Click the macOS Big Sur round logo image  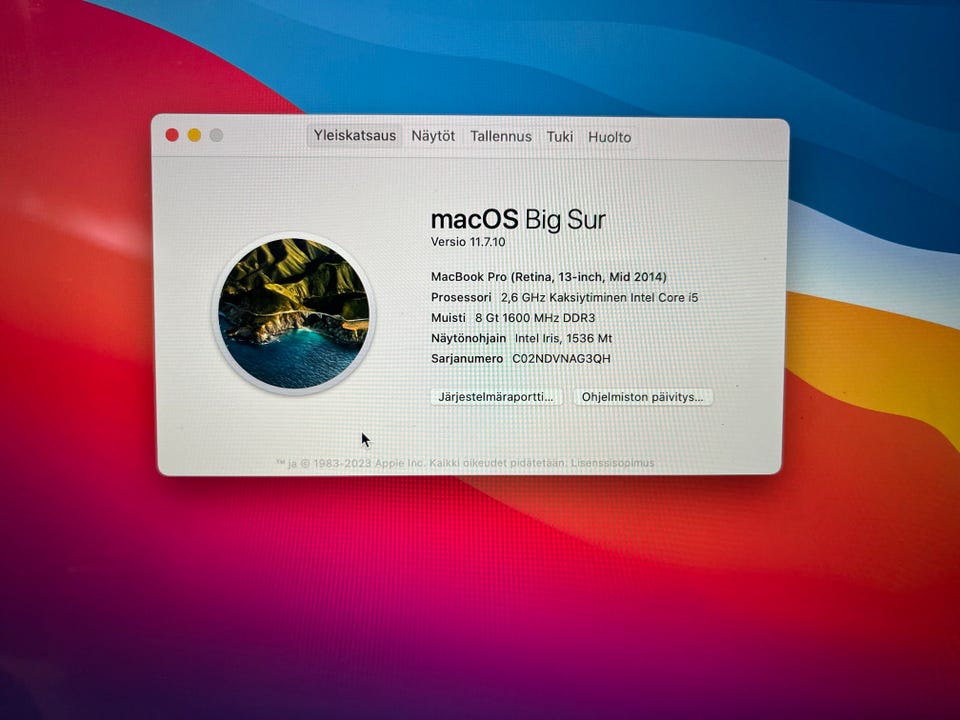pyautogui.click(x=294, y=313)
